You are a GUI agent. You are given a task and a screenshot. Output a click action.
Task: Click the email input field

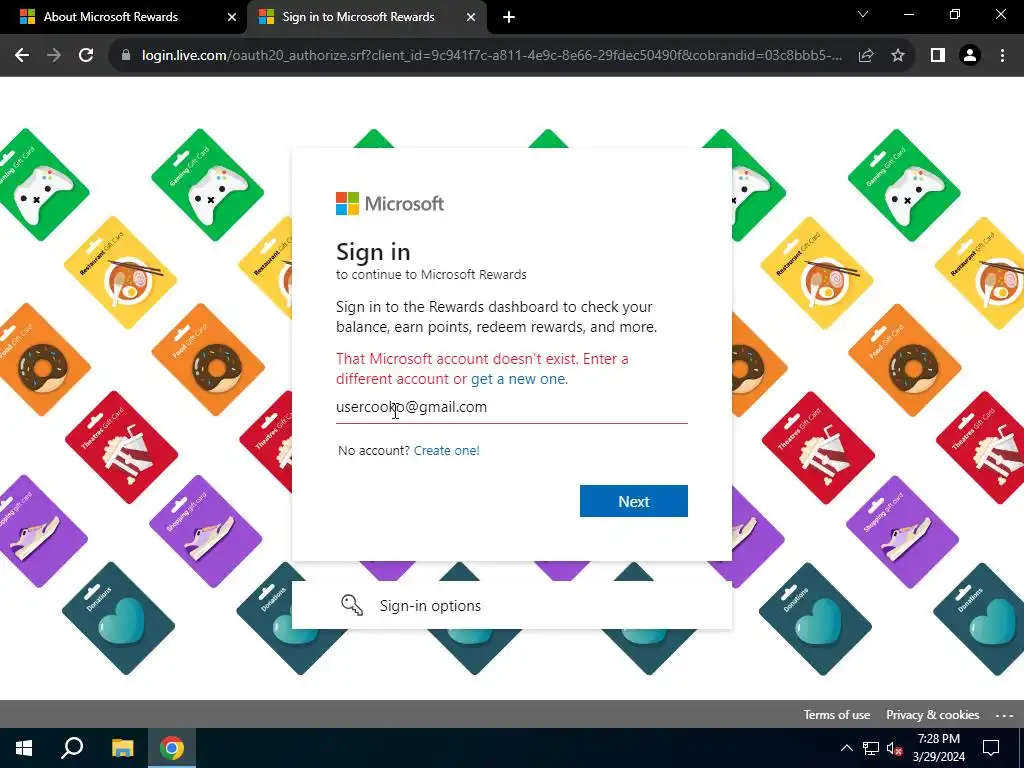[511, 408]
